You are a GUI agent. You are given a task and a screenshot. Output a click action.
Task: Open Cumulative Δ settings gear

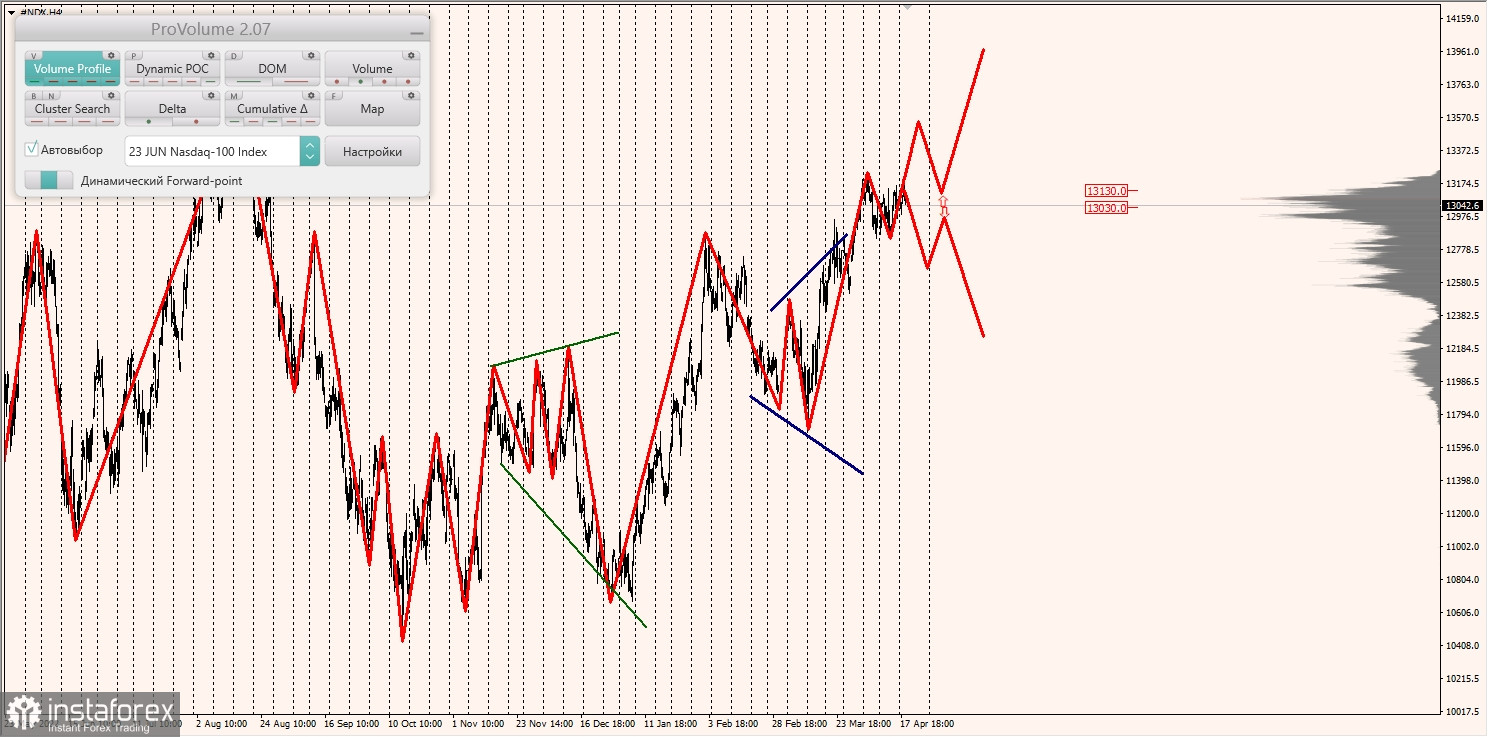click(x=311, y=96)
